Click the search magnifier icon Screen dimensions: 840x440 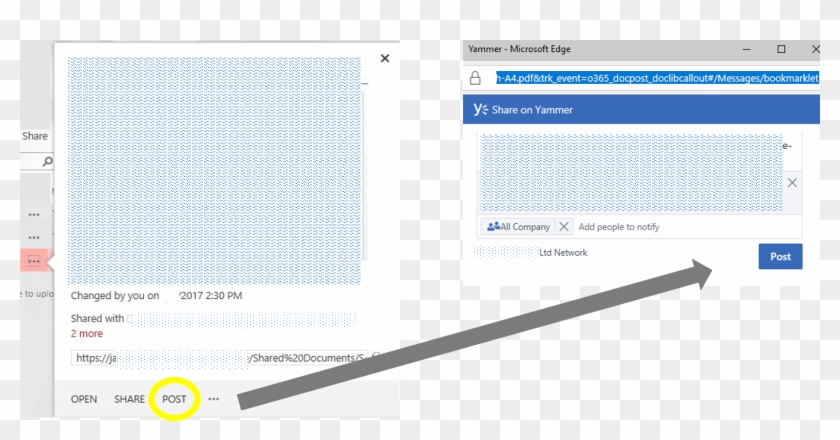tap(47, 161)
